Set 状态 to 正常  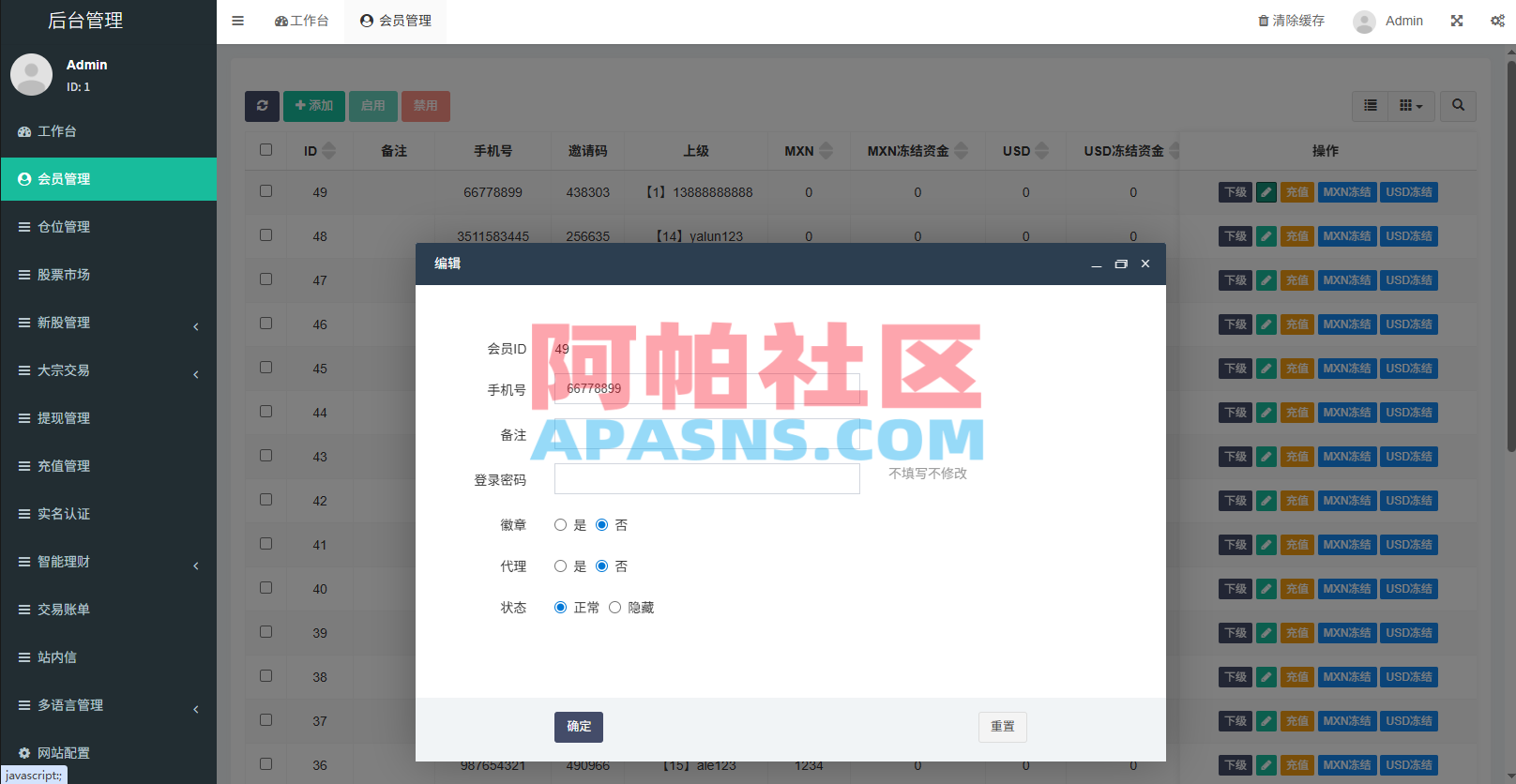point(560,608)
